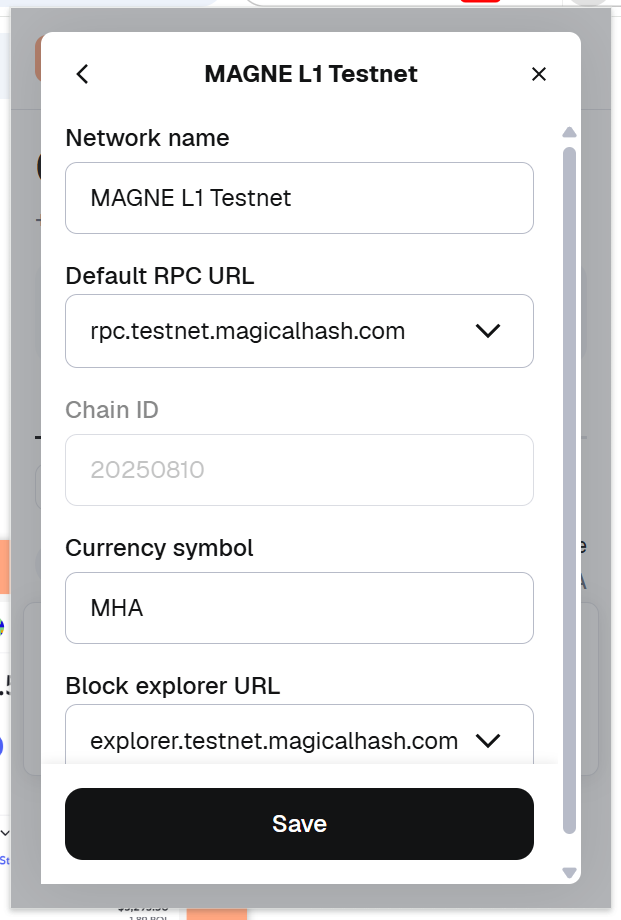Click the scrollbar down arrow
Image resolution: width=621 pixels, height=920 pixels.
click(x=569, y=872)
